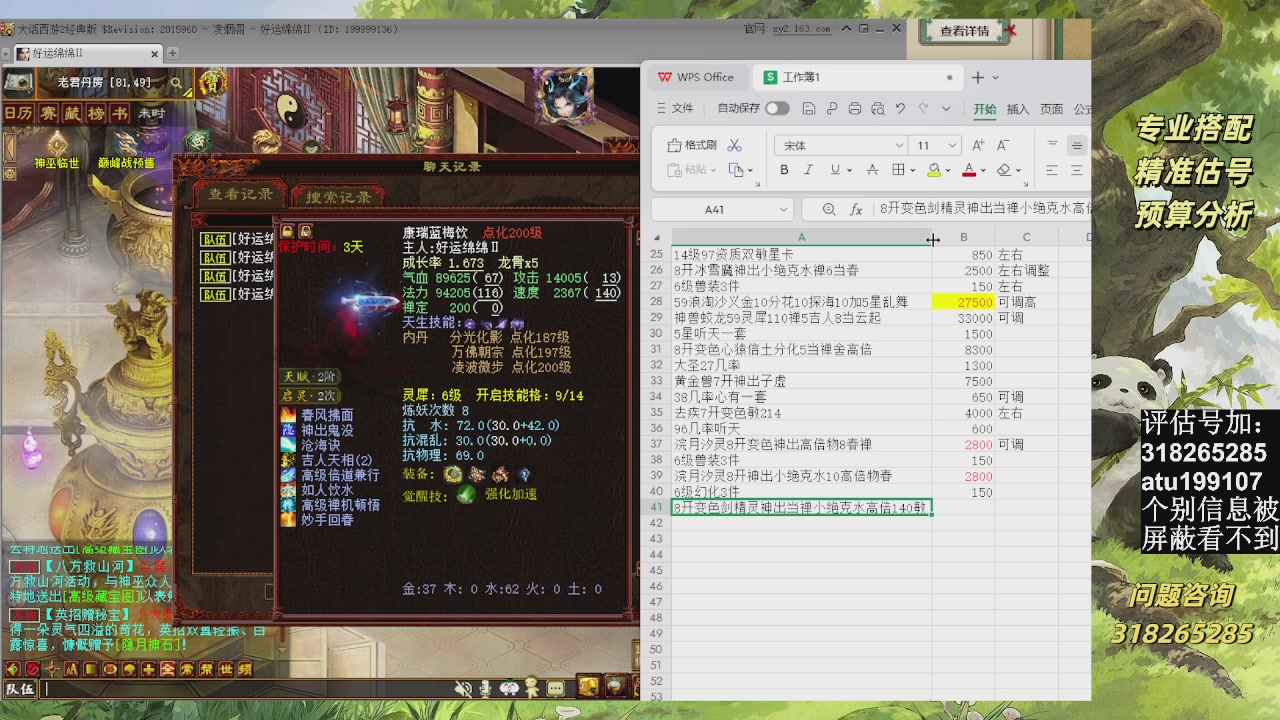The width and height of the screenshot is (1280, 720).
Task: Open the font color dropdown arrow
Action: pyautogui.click(x=982, y=170)
